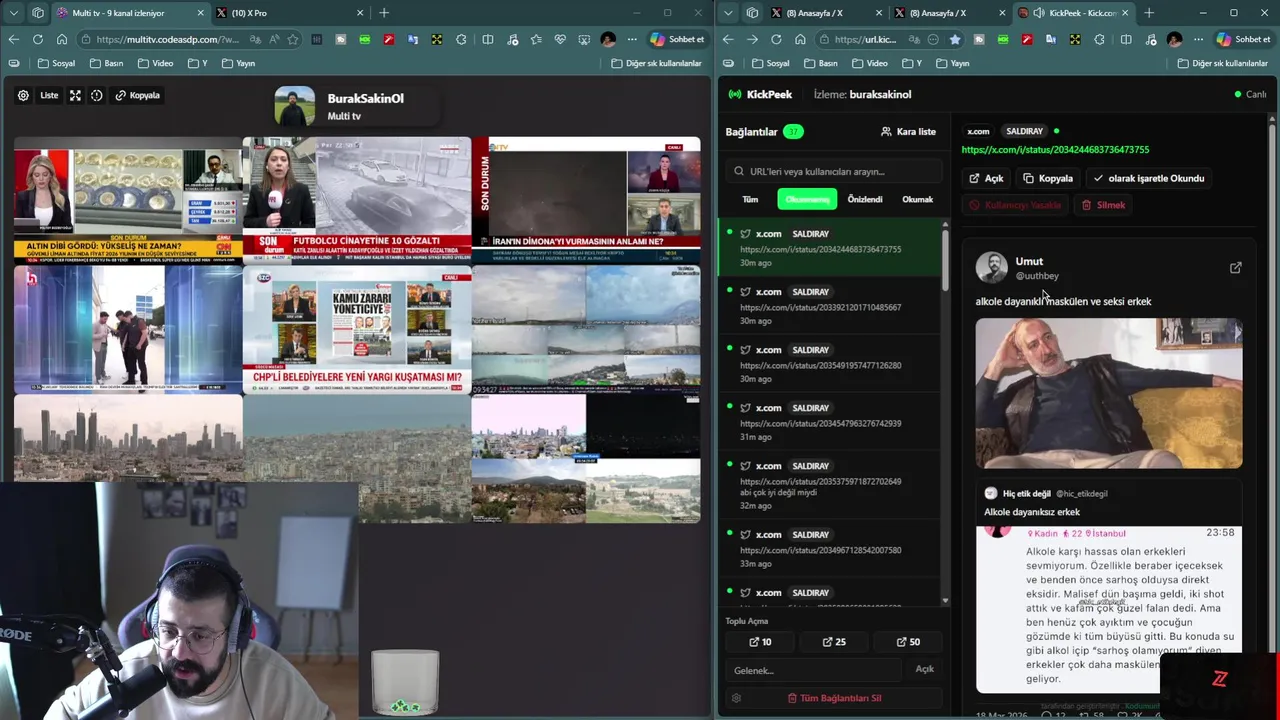
Task: Click the circled exclamation icon in Multi tv toolbar
Action: (97, 95)
